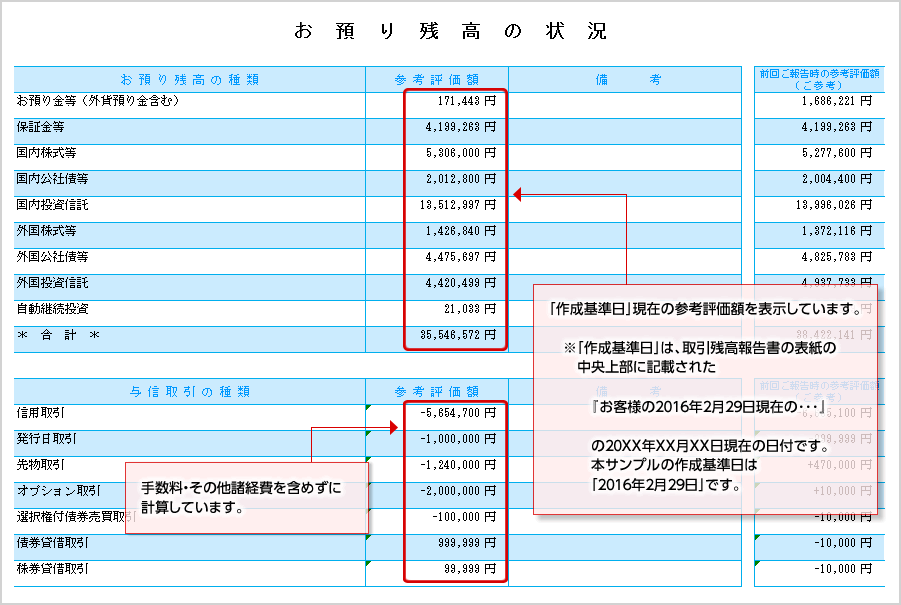Image resolution: width=901 pixels, height=605 pixels.
Task: Click the 先物取引 row label
Action: (40, 464)
